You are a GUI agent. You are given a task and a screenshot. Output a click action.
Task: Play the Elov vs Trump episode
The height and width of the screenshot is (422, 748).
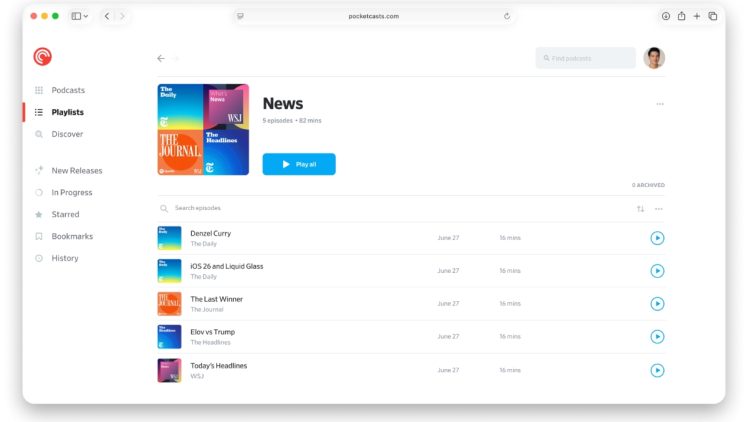click(657, 337)
